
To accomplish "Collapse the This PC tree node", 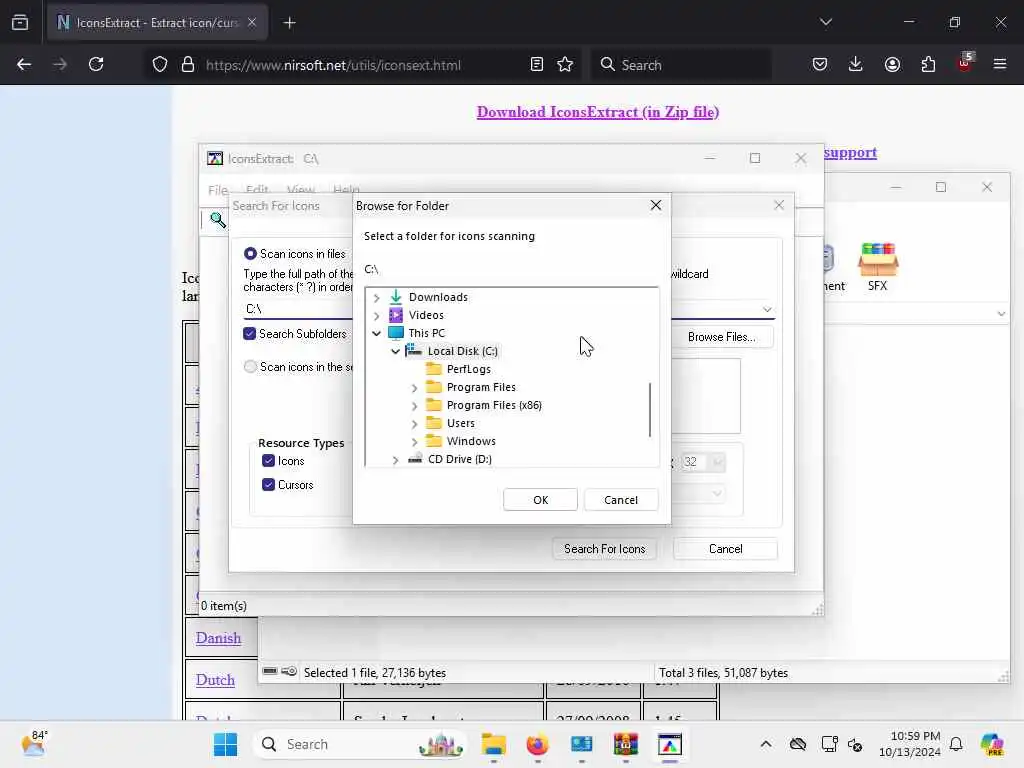I will [377, 334].
